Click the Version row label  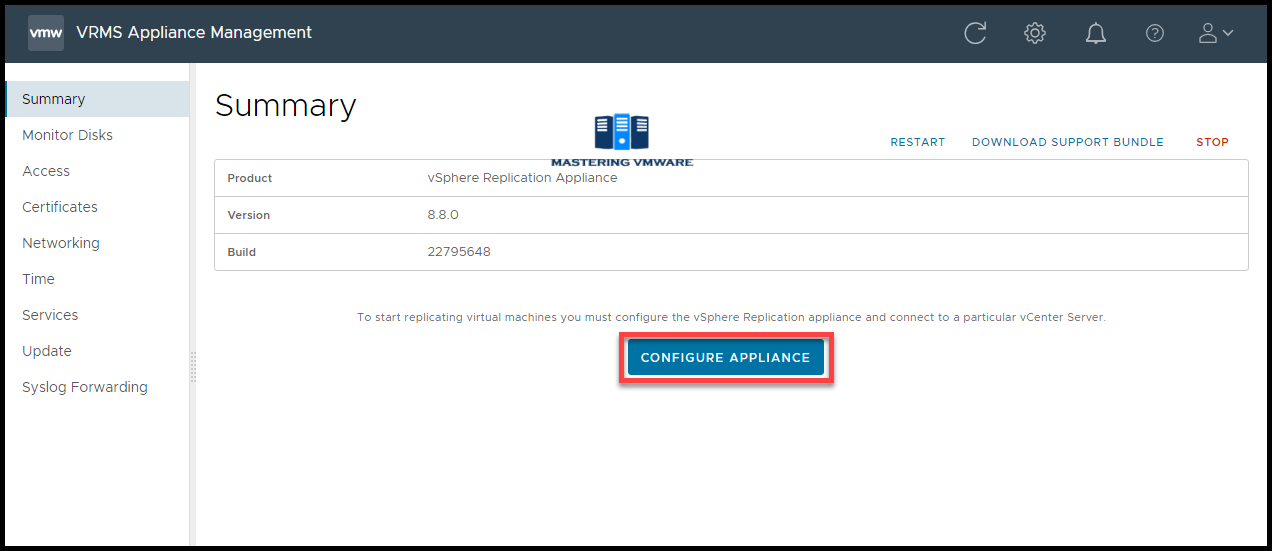coord(249,215)
